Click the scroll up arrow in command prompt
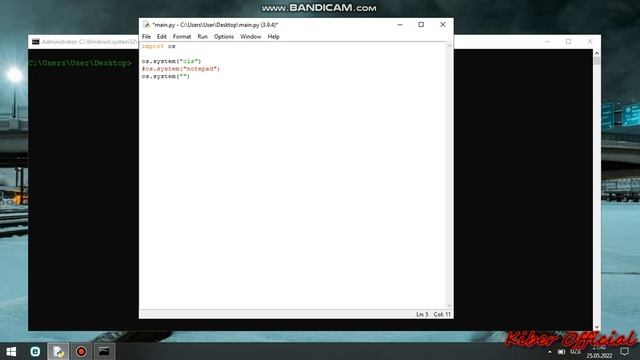Screen dimensions: 640x360 point(597,53)
